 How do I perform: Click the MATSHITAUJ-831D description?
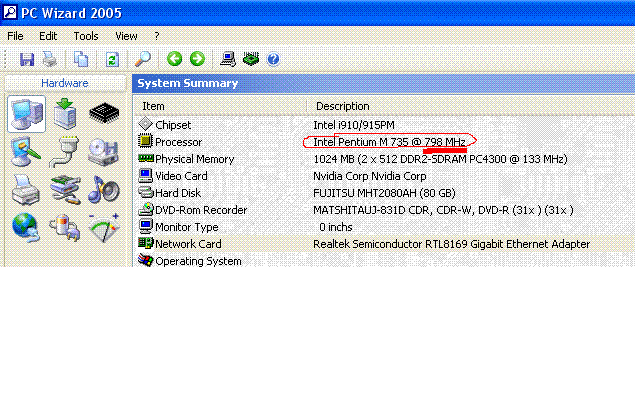tap(443, 210)
